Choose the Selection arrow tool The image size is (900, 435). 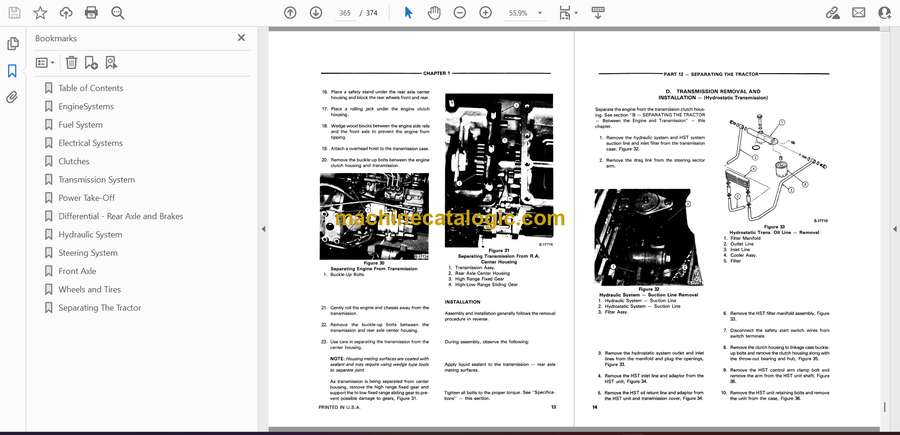coord(408,13)
